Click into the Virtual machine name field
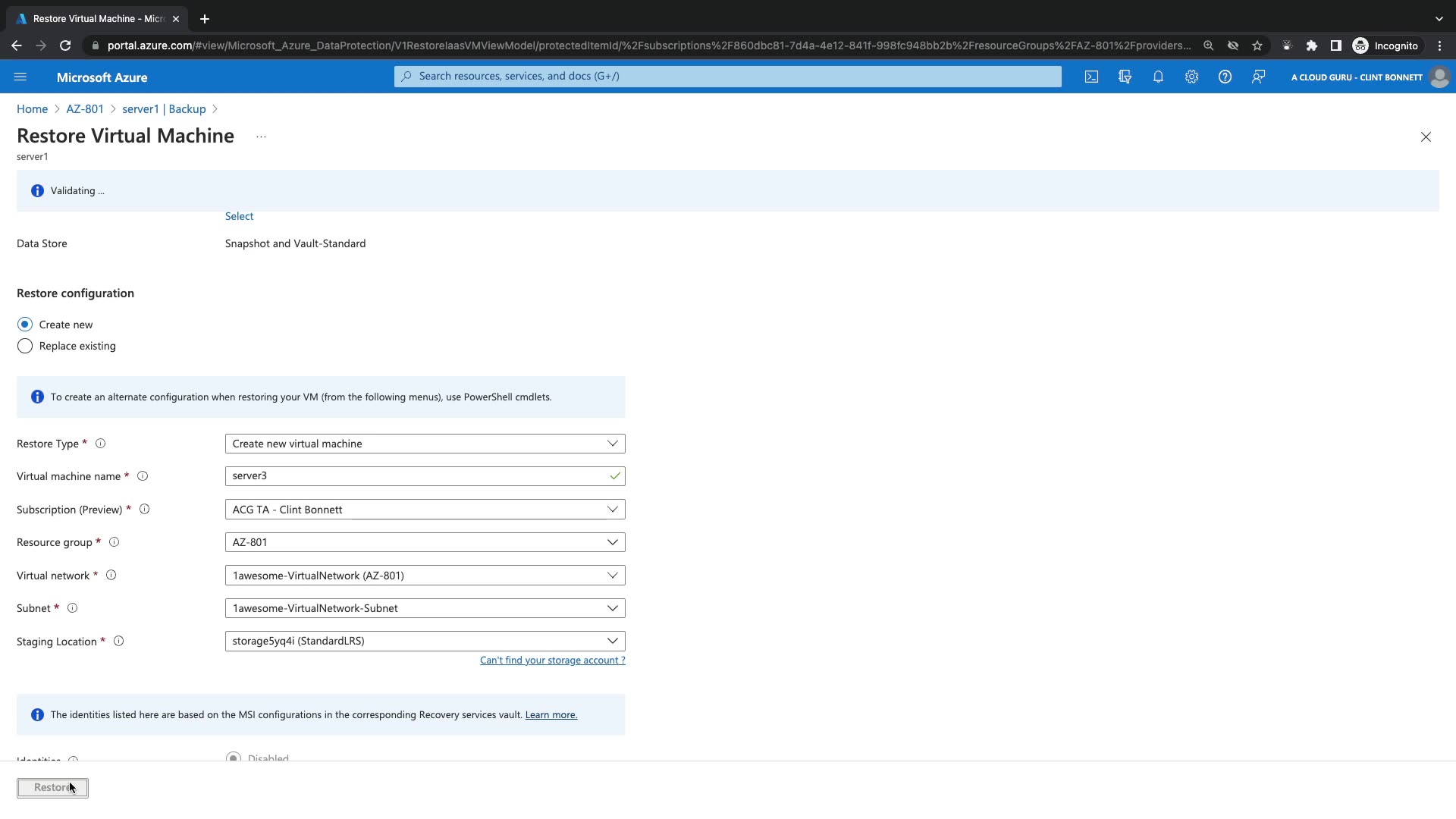Screen dimensions: 1456x819 coord(417,476)
